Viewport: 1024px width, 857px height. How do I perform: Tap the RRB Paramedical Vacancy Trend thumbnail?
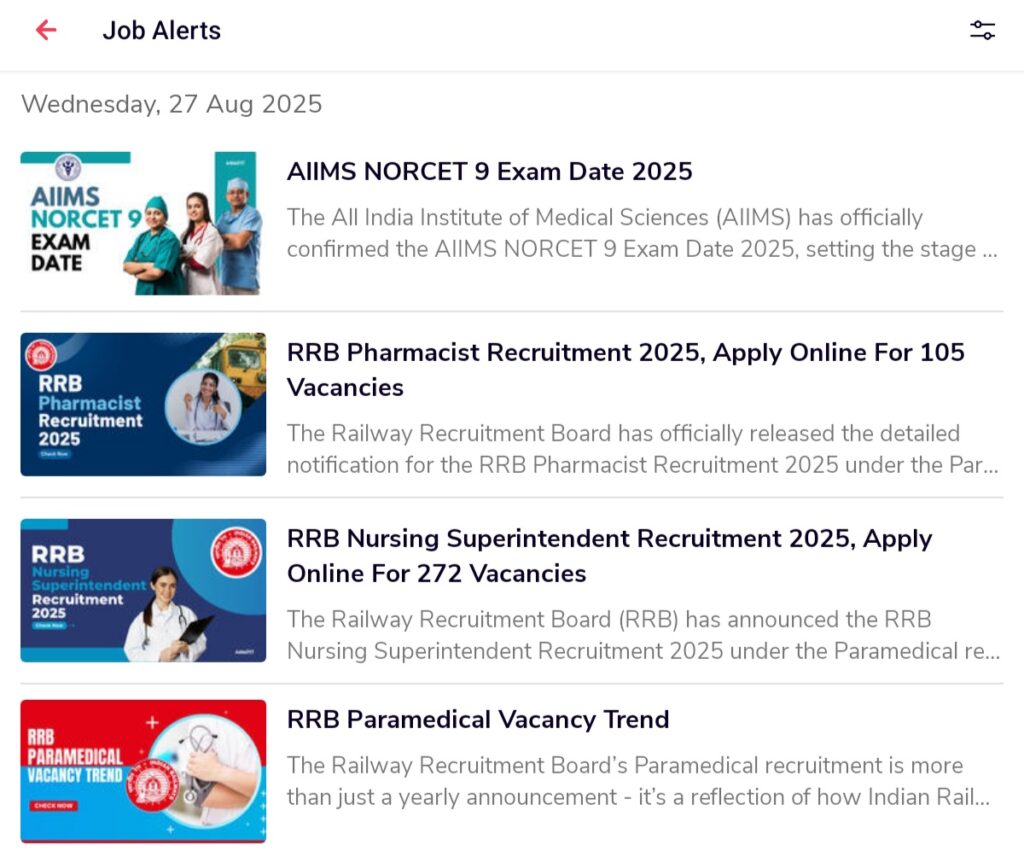point(143,770)
